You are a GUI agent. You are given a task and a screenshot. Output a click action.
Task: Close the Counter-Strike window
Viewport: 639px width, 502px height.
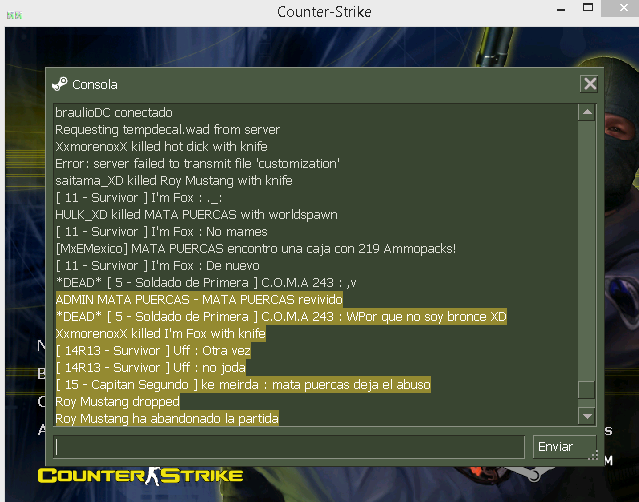(622, 8)
